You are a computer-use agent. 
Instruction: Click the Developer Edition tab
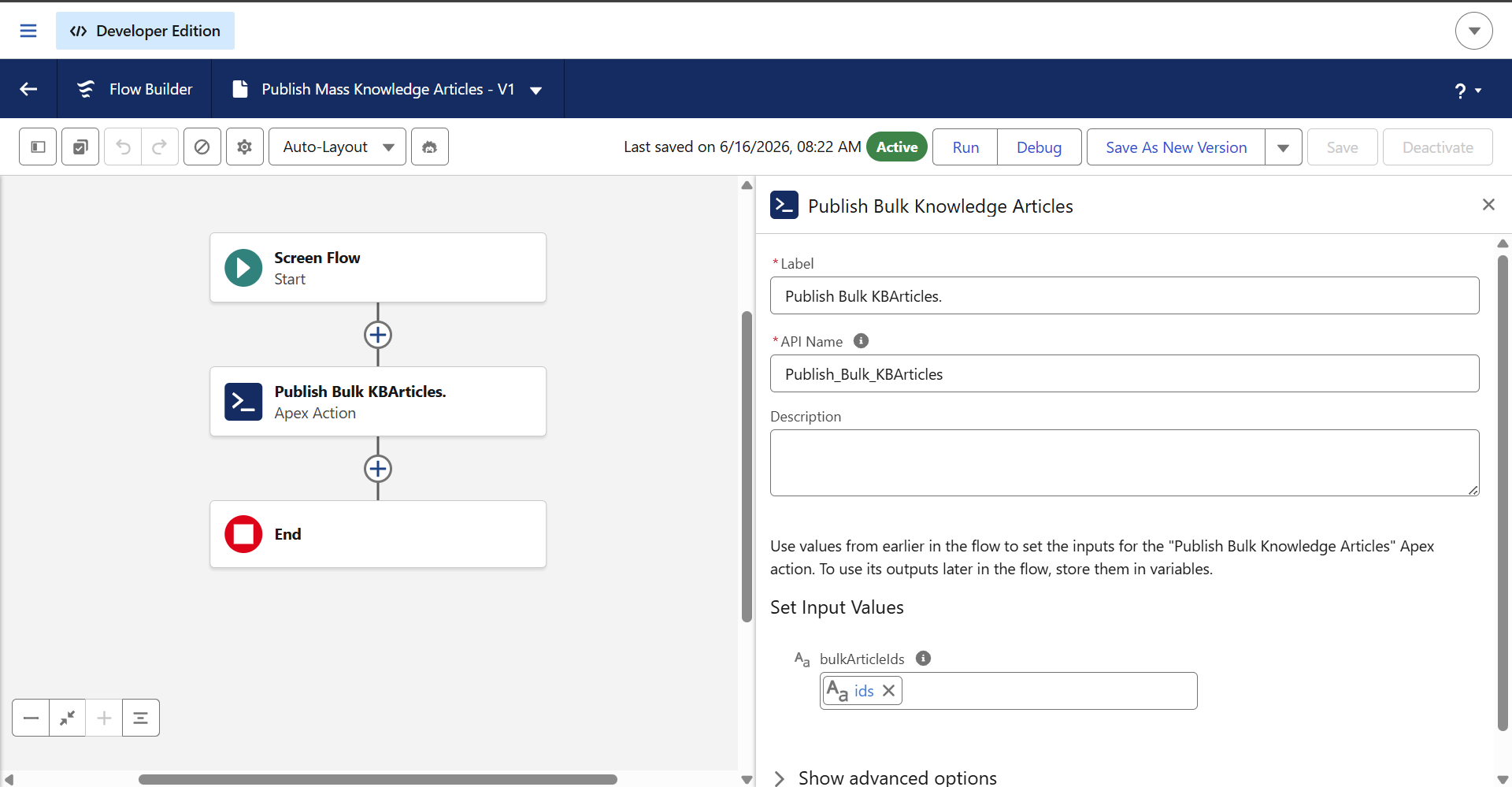point(145,31)
